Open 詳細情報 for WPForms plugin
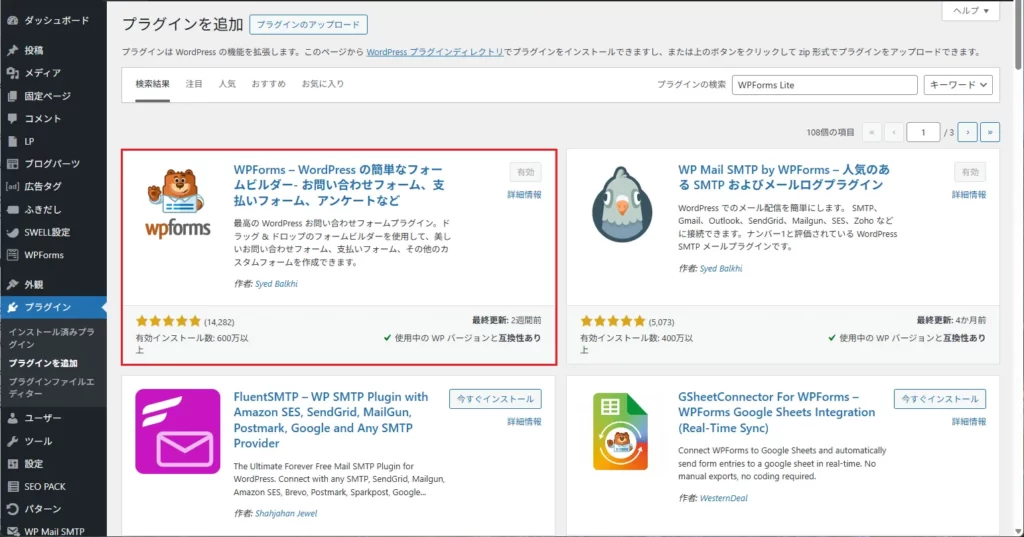The width and height of the screenshot is (1024, 537). [x=524, y=195]
